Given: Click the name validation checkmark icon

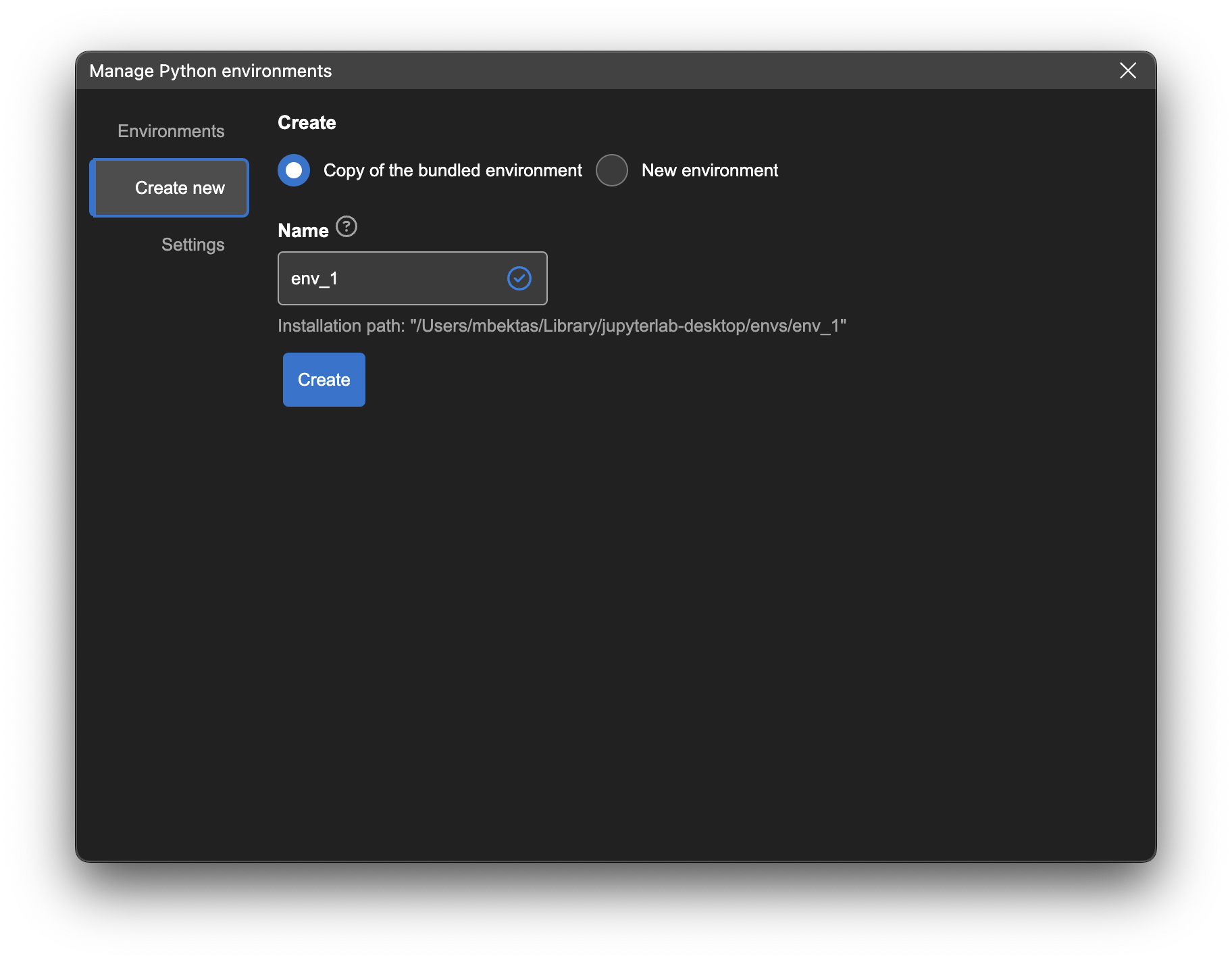Looking at the screenshot, I should [519, 278].
